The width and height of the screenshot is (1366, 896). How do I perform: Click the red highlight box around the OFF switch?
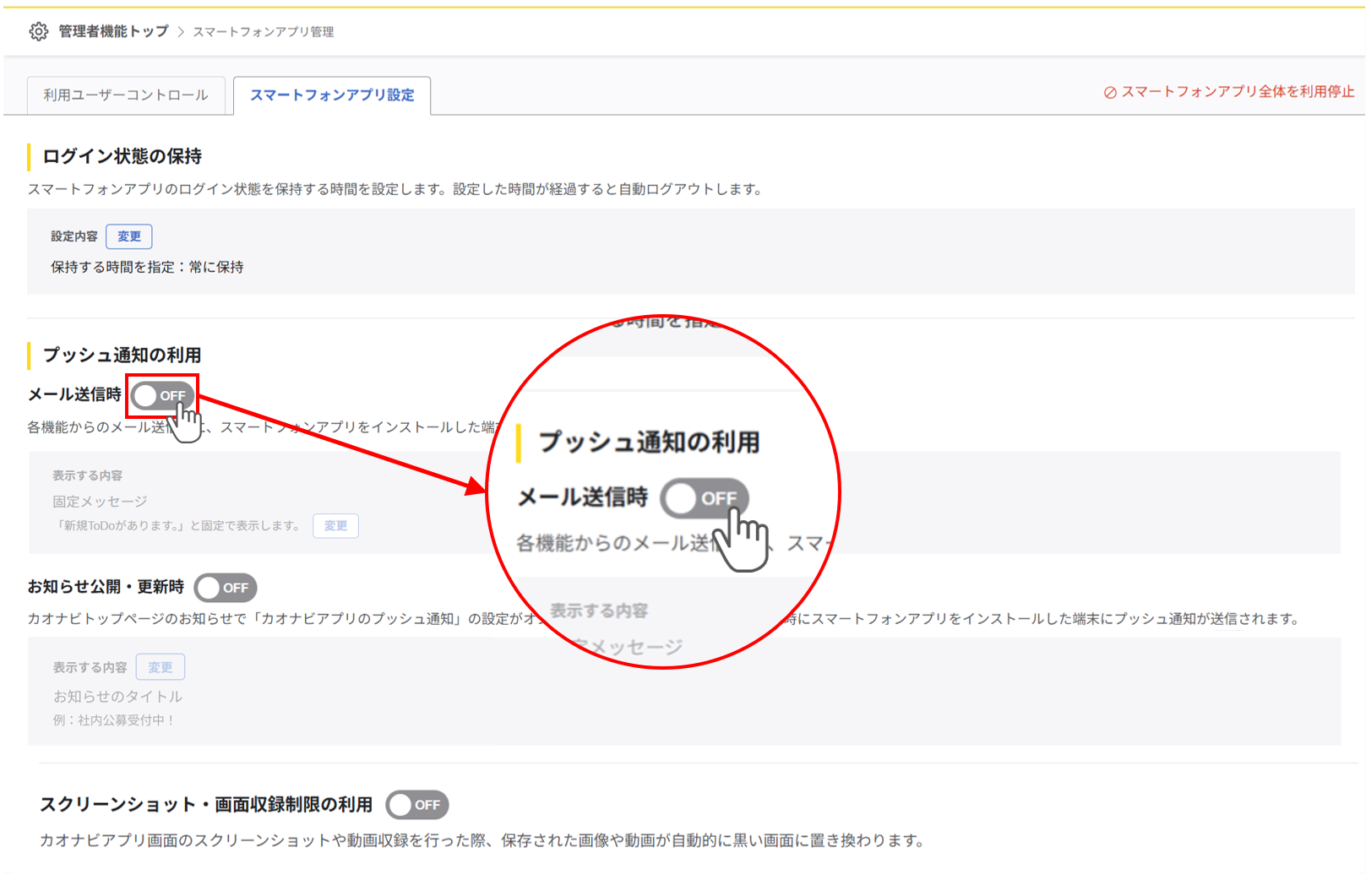point(161,395)
